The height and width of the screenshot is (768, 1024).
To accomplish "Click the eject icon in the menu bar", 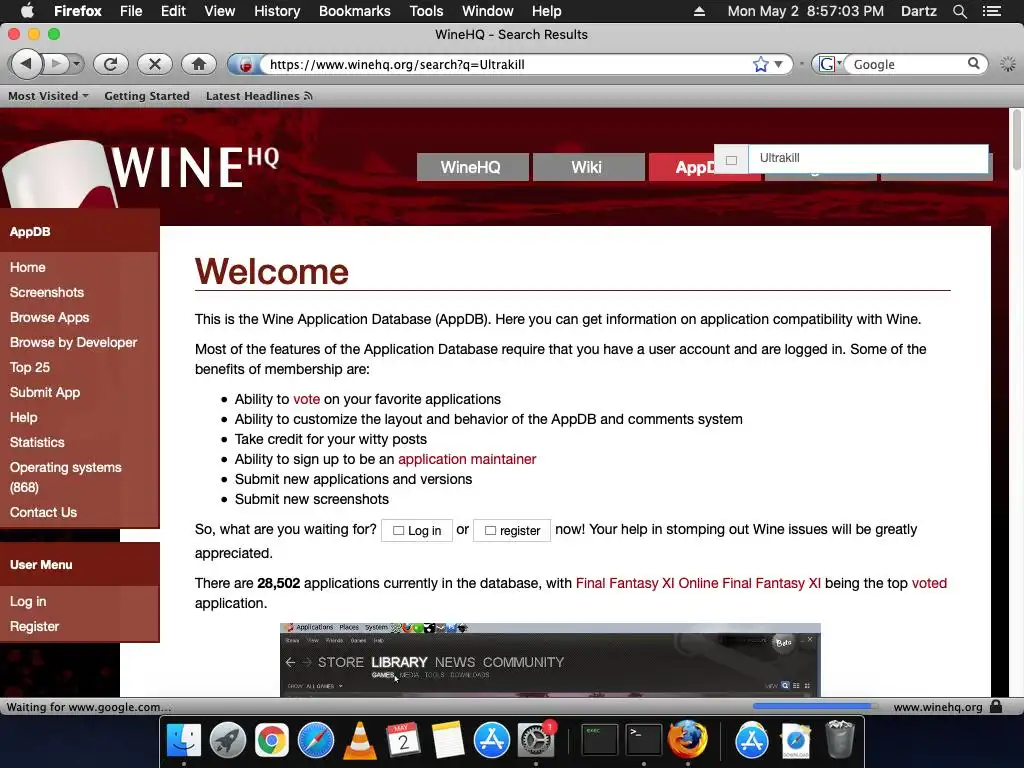I will 699,11.
